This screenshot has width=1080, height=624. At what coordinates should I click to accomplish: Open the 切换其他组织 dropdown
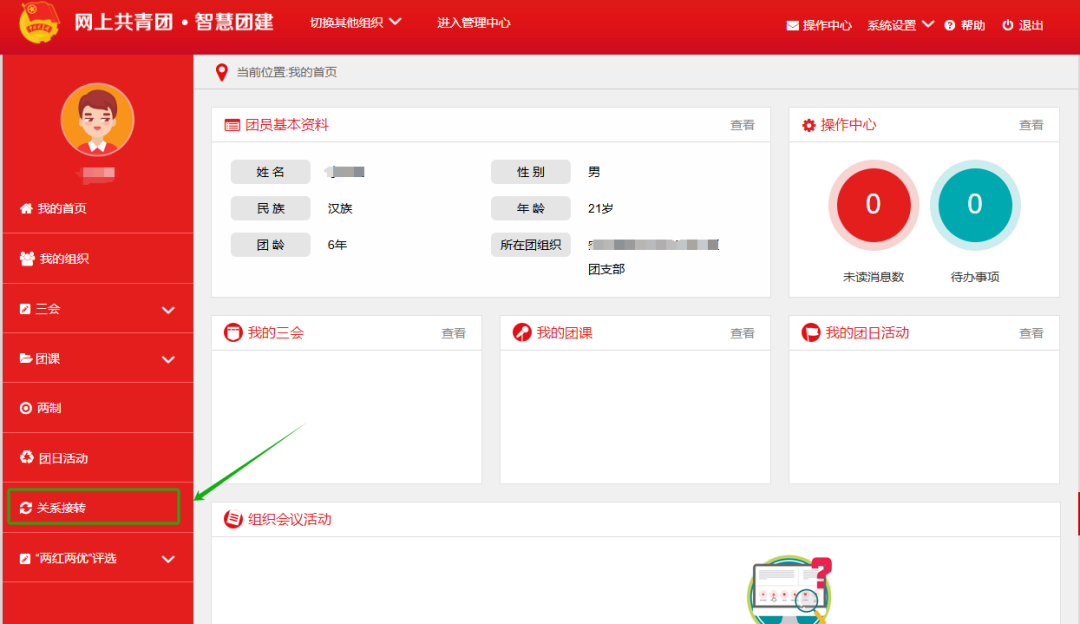[x=355, y=22]
